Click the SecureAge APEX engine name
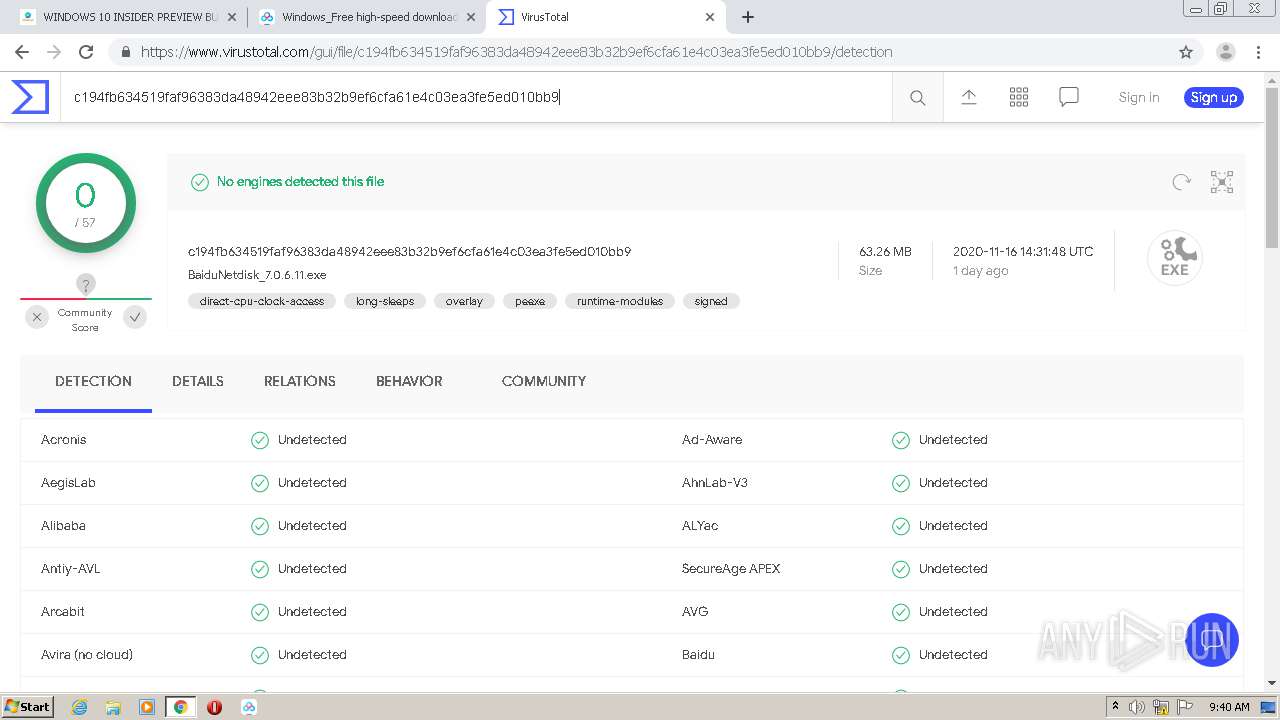The image size is (1280, 720). coord(731,569)
